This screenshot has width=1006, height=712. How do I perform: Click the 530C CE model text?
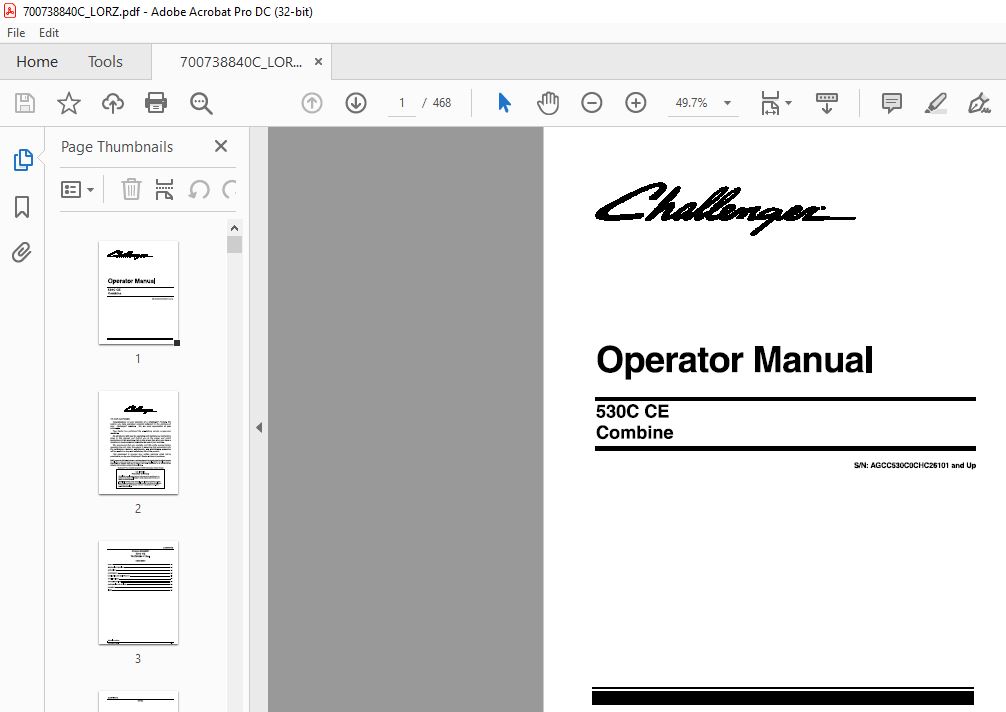[632, 411]
